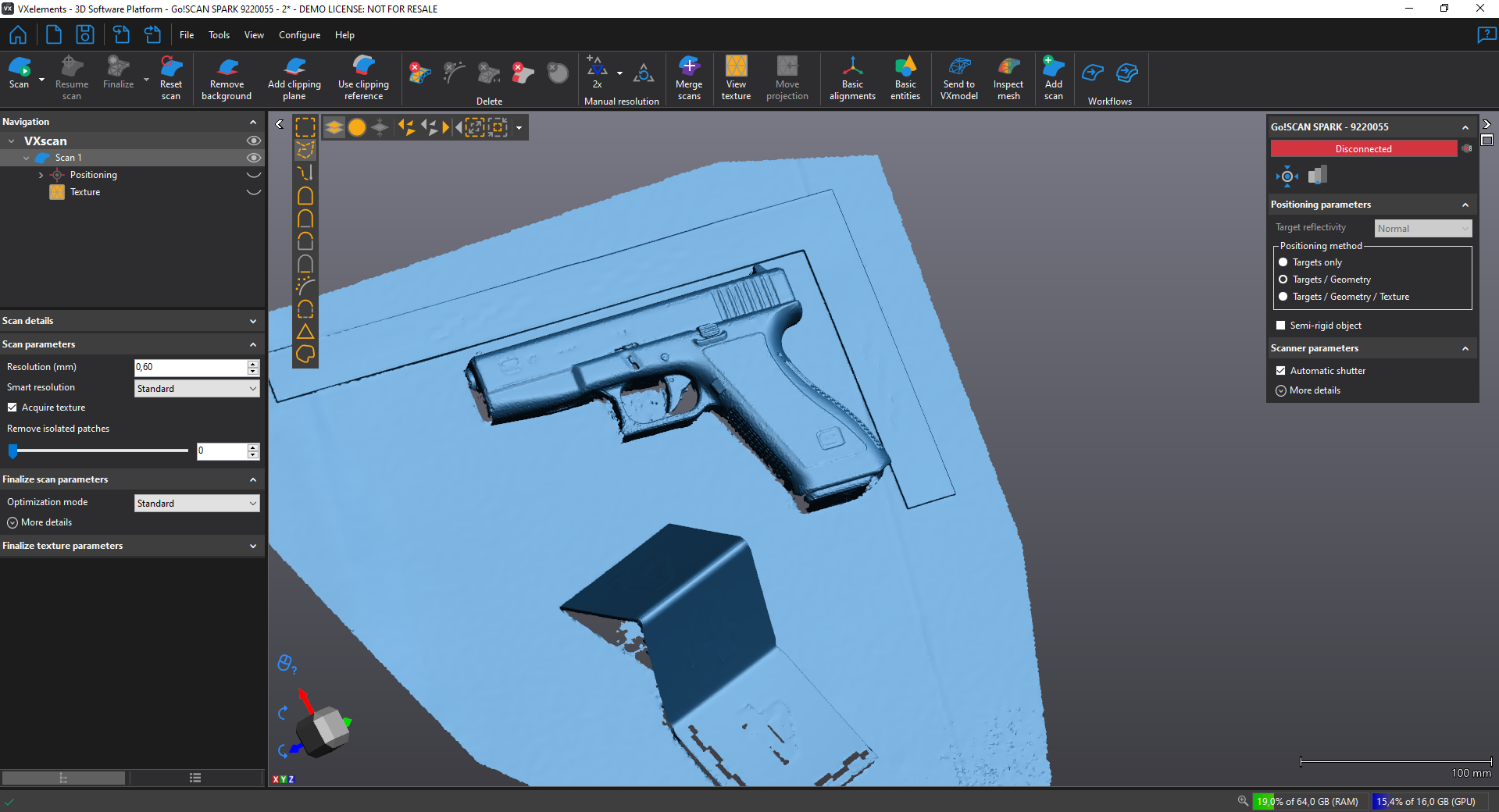Click the Resolution (mm) input field
Screen dimensions: 1499x812
click(190, 367)
